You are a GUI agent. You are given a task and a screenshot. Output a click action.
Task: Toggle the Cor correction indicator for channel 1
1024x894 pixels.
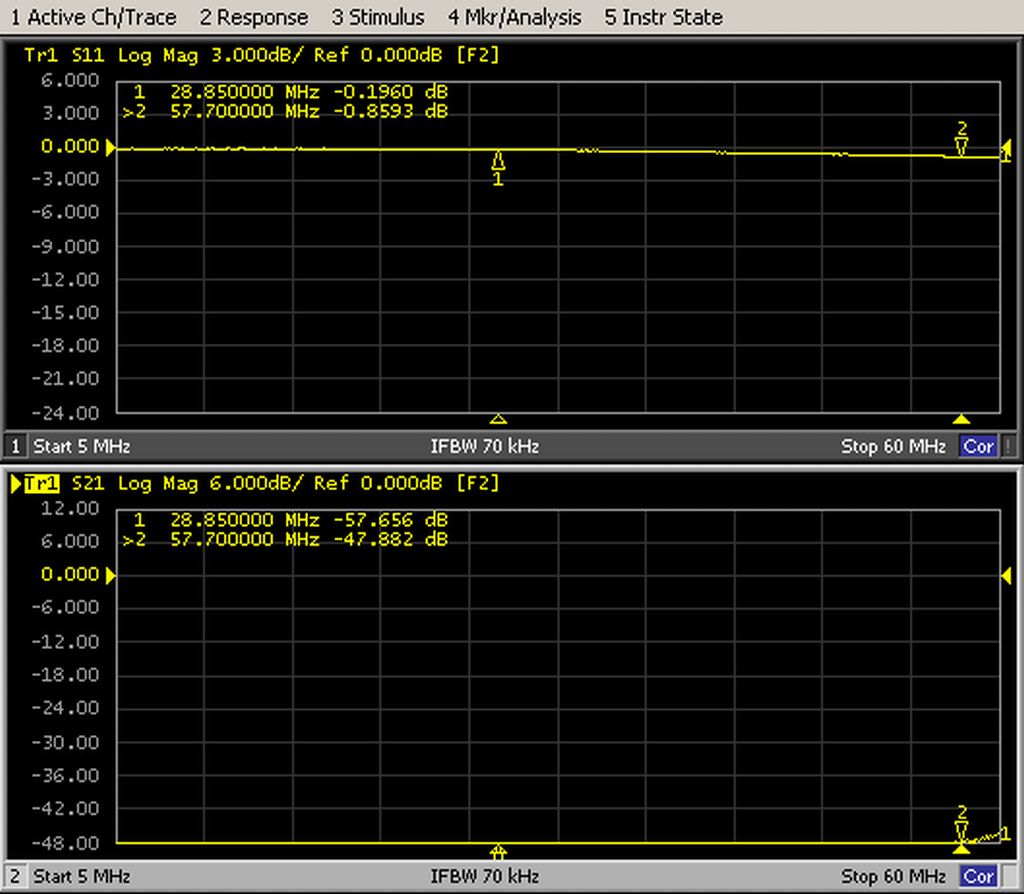977,446
